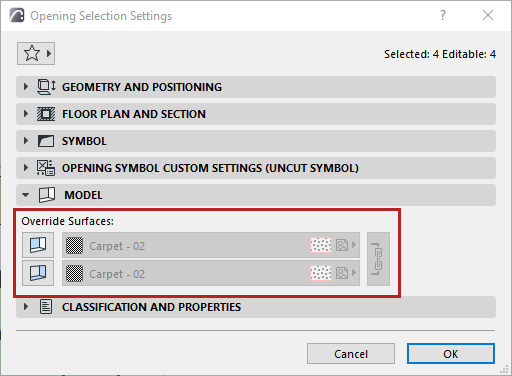Image resolution: width=512 pixels, height=376 pixels.
Task: Click the help question mark
Action: pyautogui.click(x=443, y=15)
